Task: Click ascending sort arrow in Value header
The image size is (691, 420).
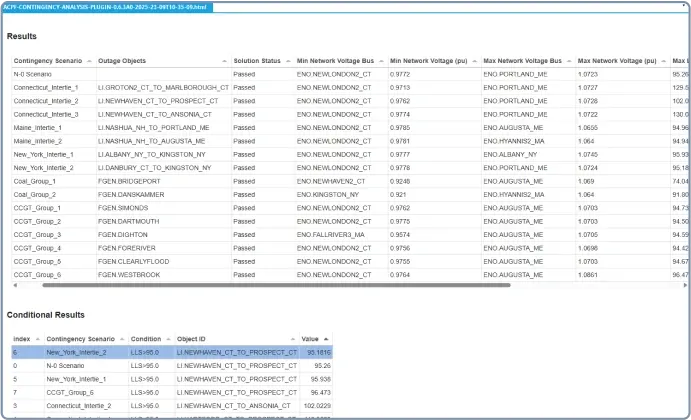Action: [x=328, y=339]
